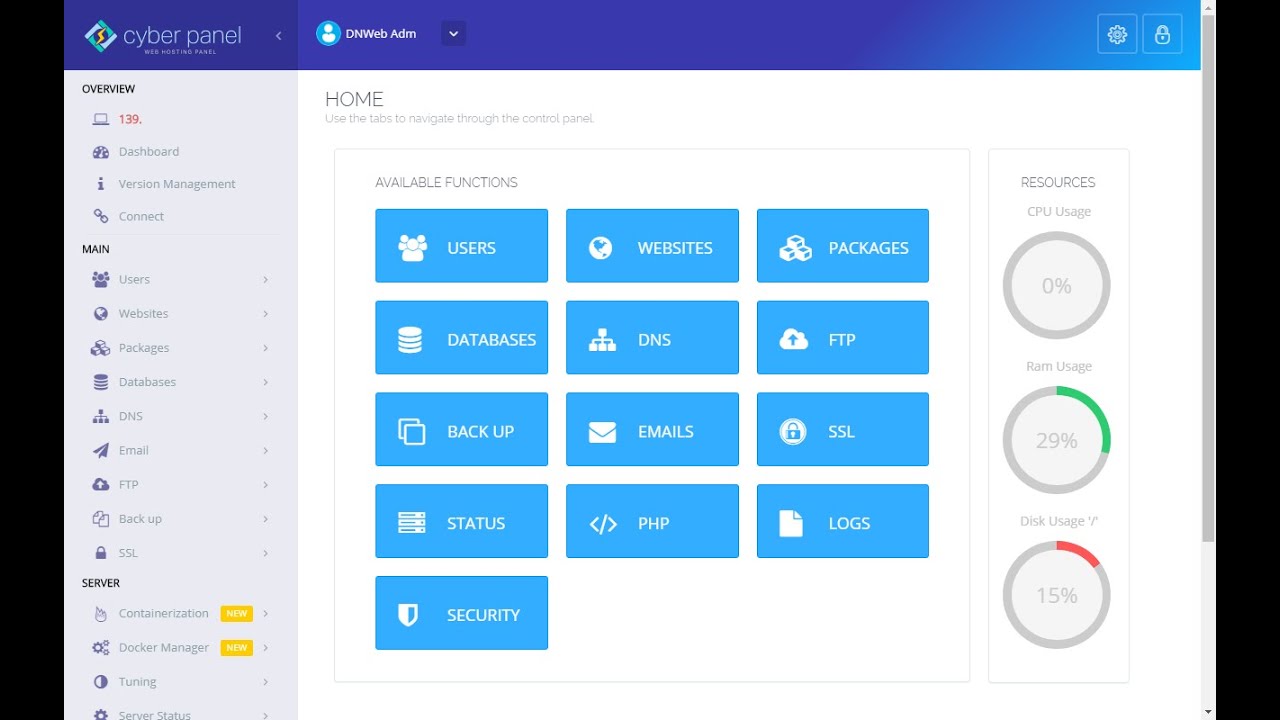Click the Dashboard gauge icon in sidebar
Viewport: 1280px width, 720px height.
(x=100, y=152)
